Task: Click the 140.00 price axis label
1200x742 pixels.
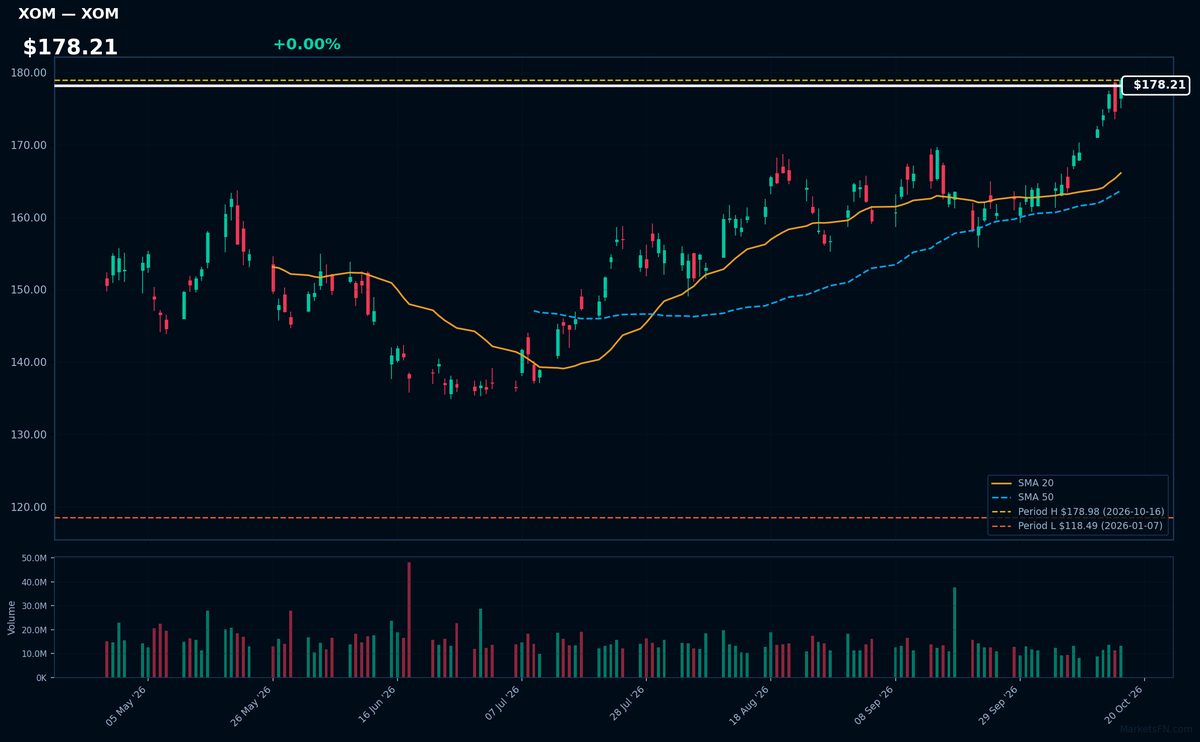Action: (x=28, y=362)
